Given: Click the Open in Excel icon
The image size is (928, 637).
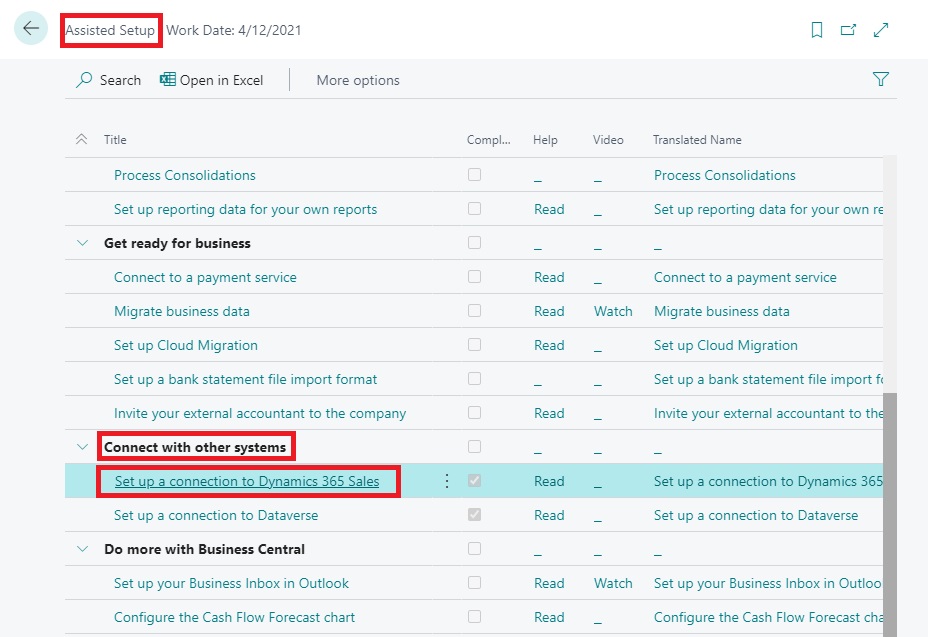Looking at the screenshot, I should [168, 80].
